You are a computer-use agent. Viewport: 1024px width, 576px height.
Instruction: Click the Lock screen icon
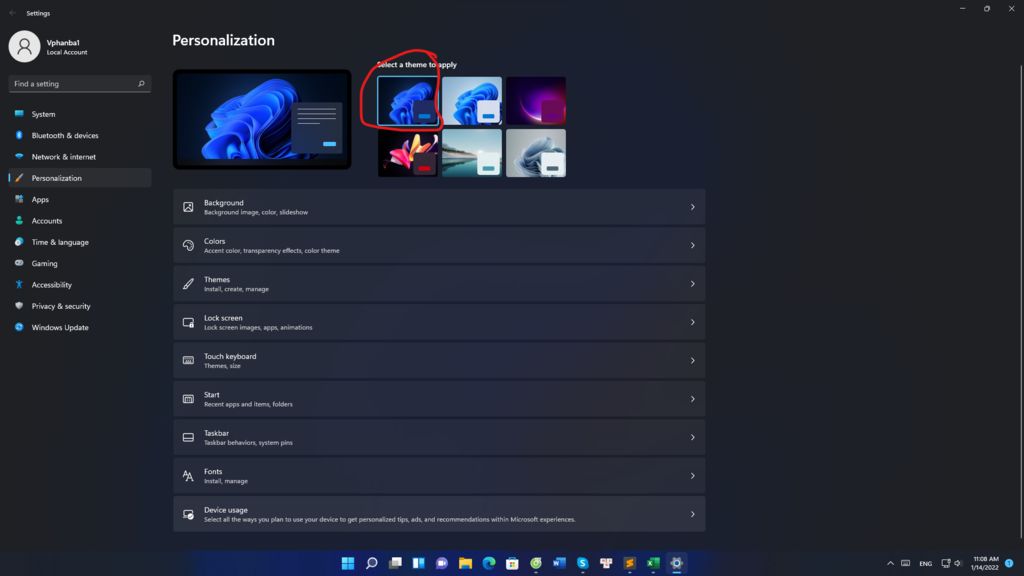188,322
